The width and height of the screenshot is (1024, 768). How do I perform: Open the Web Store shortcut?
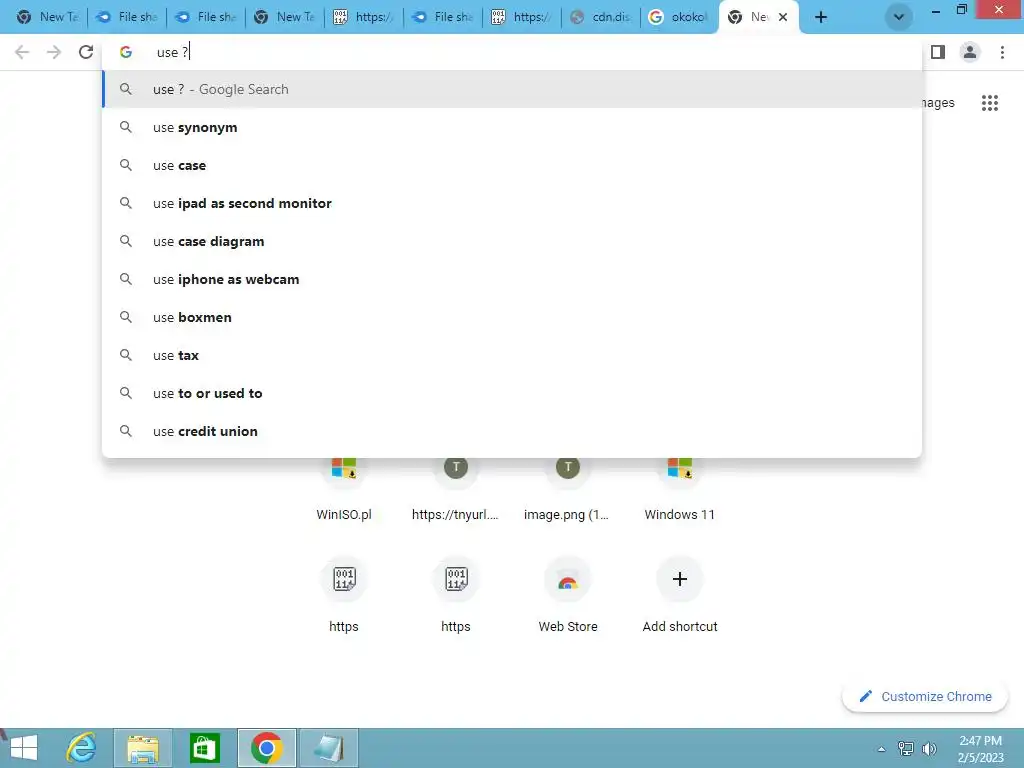coord(568,594)
